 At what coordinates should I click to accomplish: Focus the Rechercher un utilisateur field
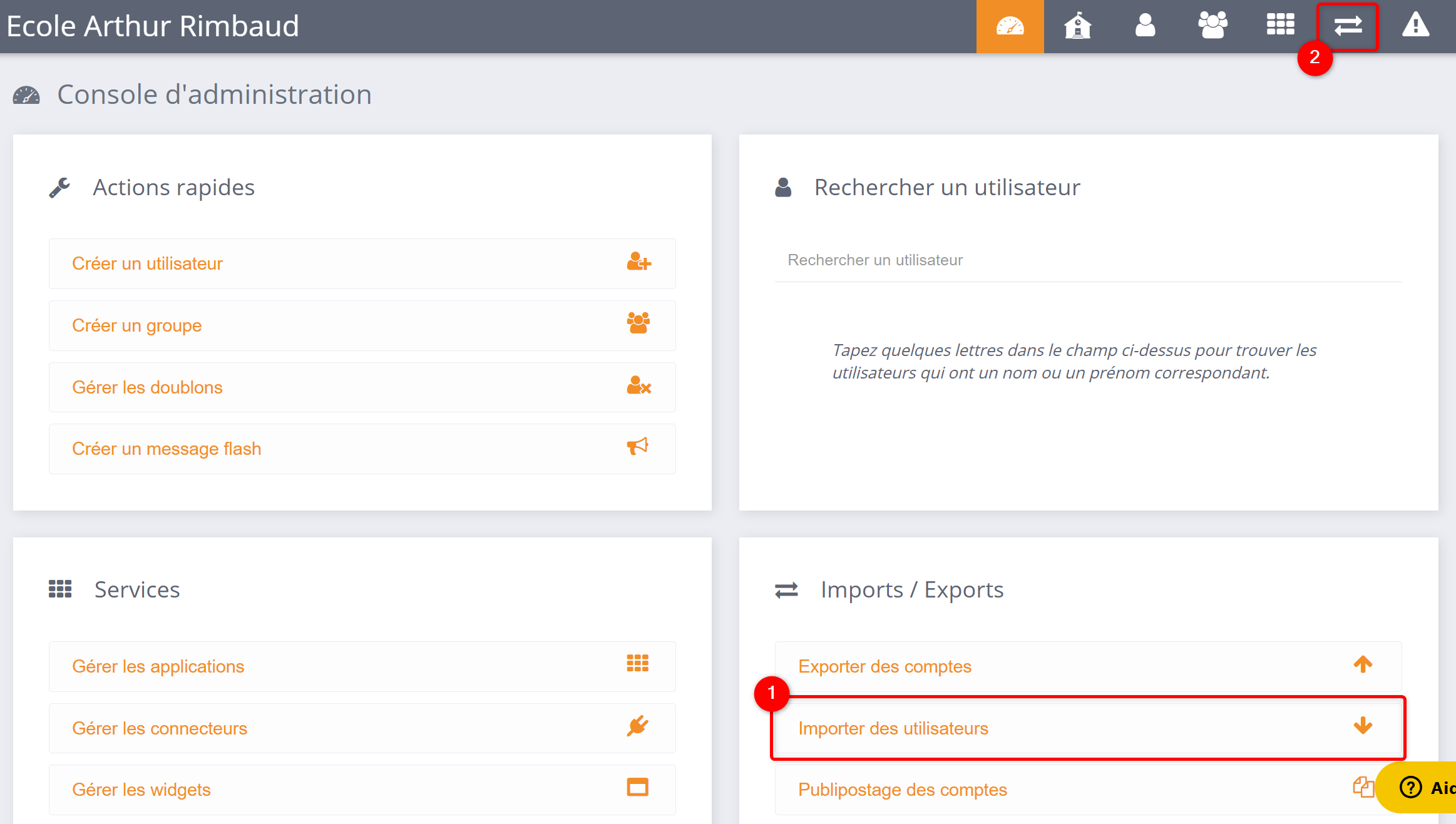tap(1088, 260)
